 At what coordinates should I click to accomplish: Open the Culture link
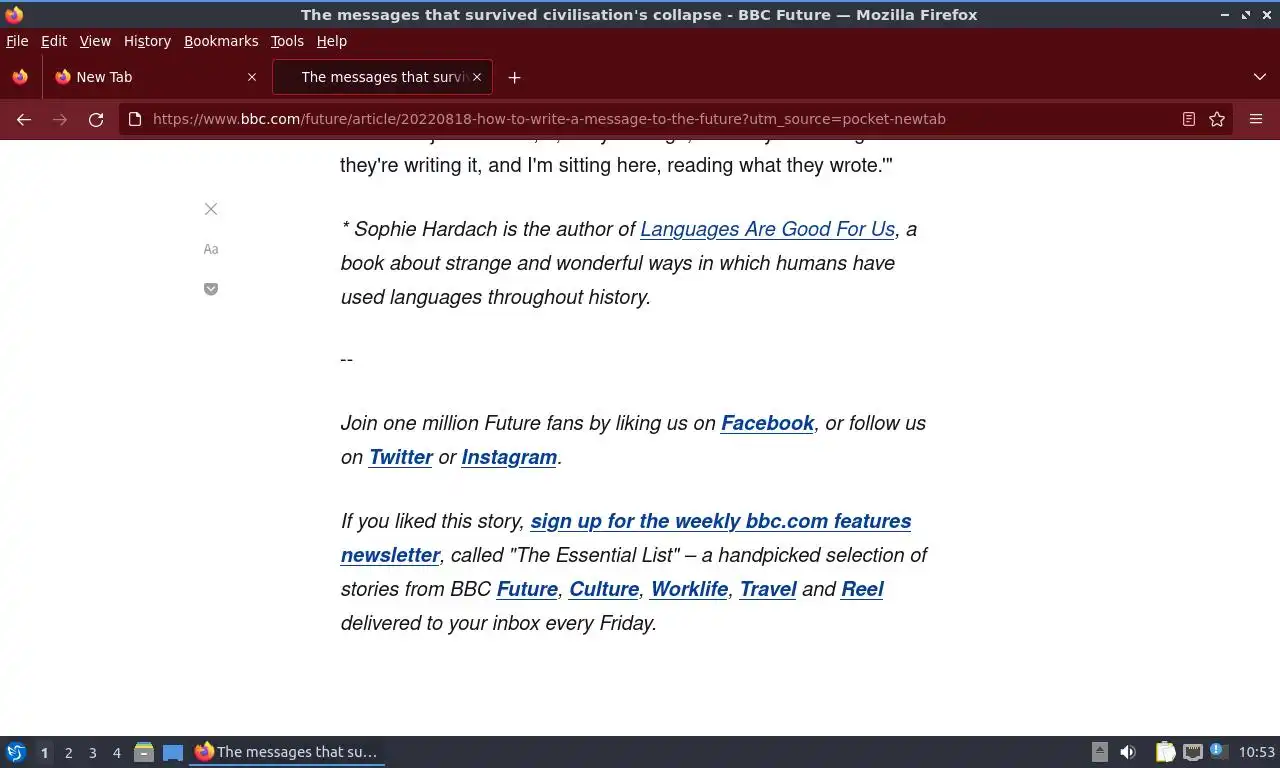pos(604,589)
